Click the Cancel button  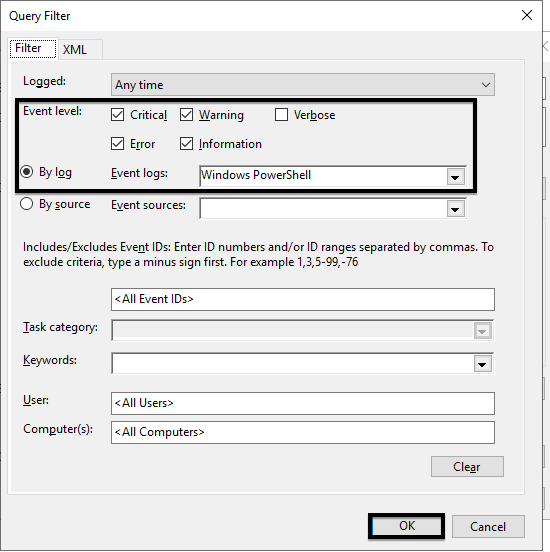coord(488,527)
